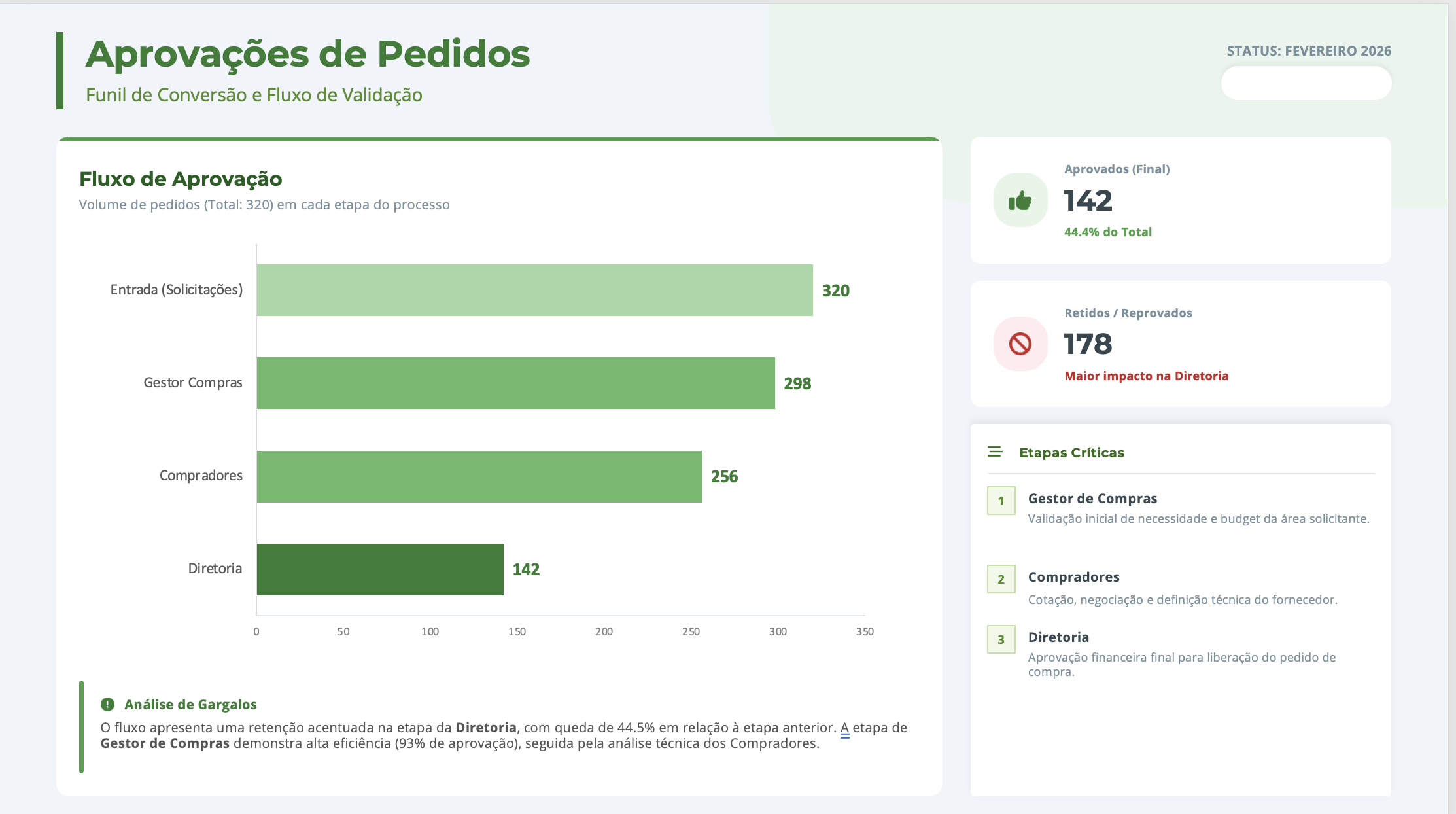Click the Gestor Compras bar in chart
The width and height of the screenshot is (1456, 814).
[515, 383]
